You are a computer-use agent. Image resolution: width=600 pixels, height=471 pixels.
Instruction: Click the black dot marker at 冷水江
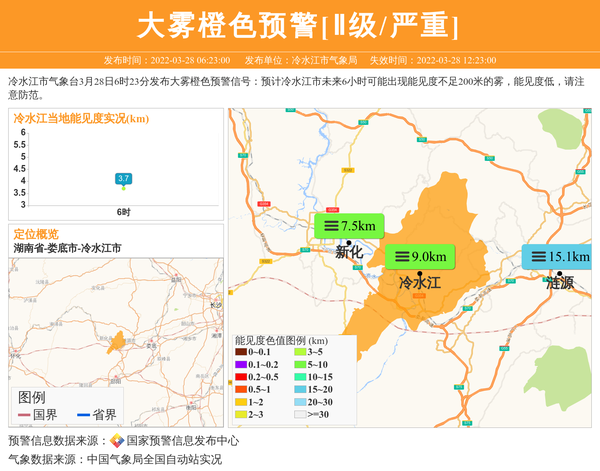(x=420, y=274)
